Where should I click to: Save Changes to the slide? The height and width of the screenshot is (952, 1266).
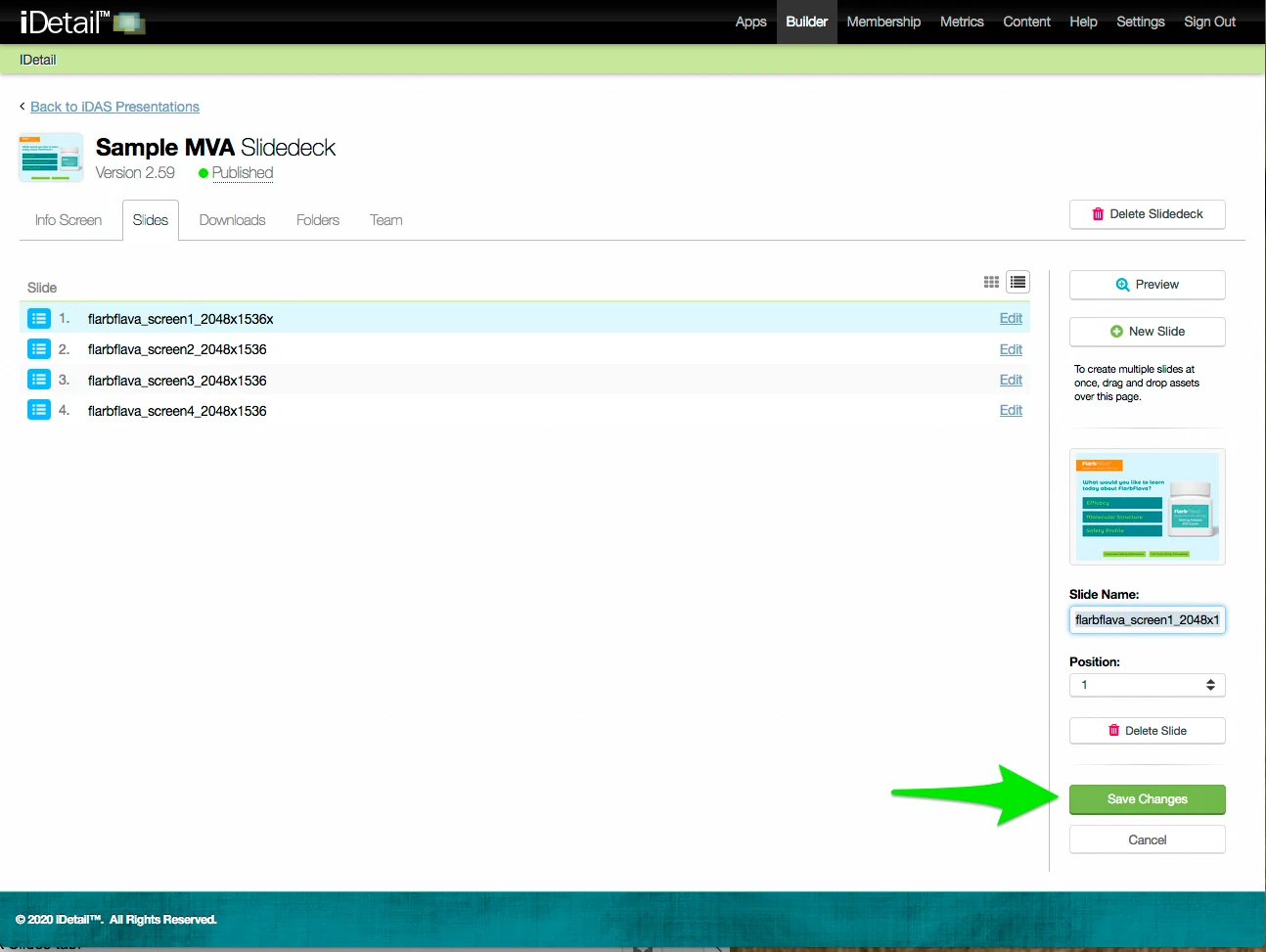coord(1147,799)
